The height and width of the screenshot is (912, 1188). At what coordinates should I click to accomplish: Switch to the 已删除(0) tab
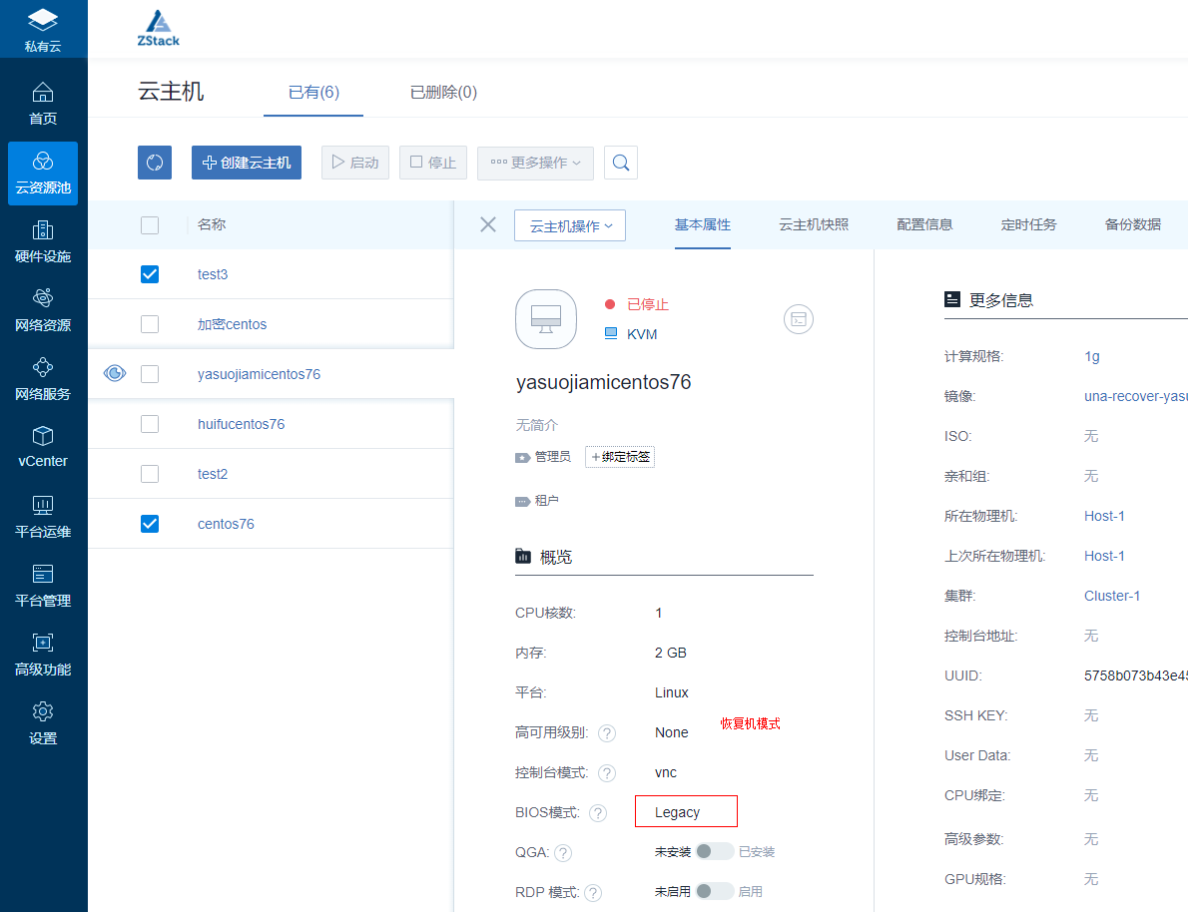point(443,92)
